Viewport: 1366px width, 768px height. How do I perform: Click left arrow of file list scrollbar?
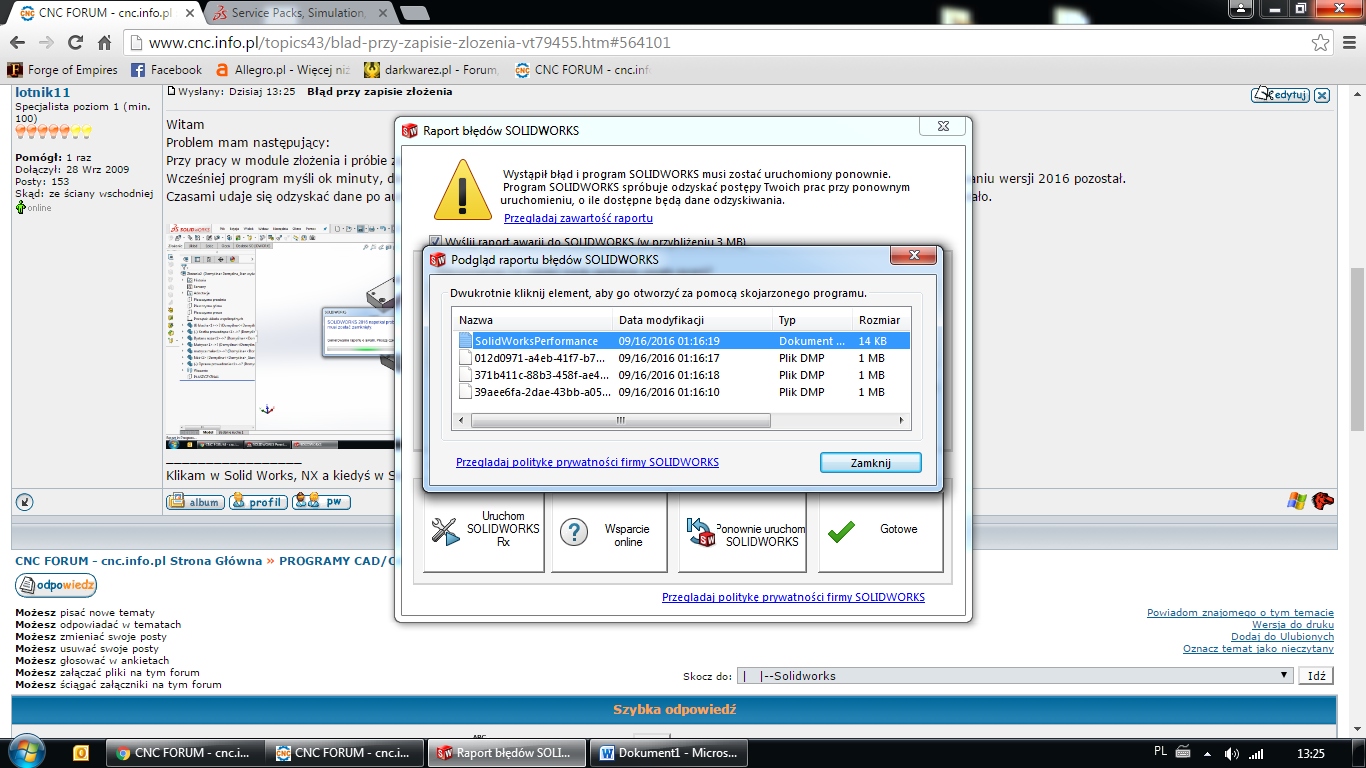pos(461,421)
